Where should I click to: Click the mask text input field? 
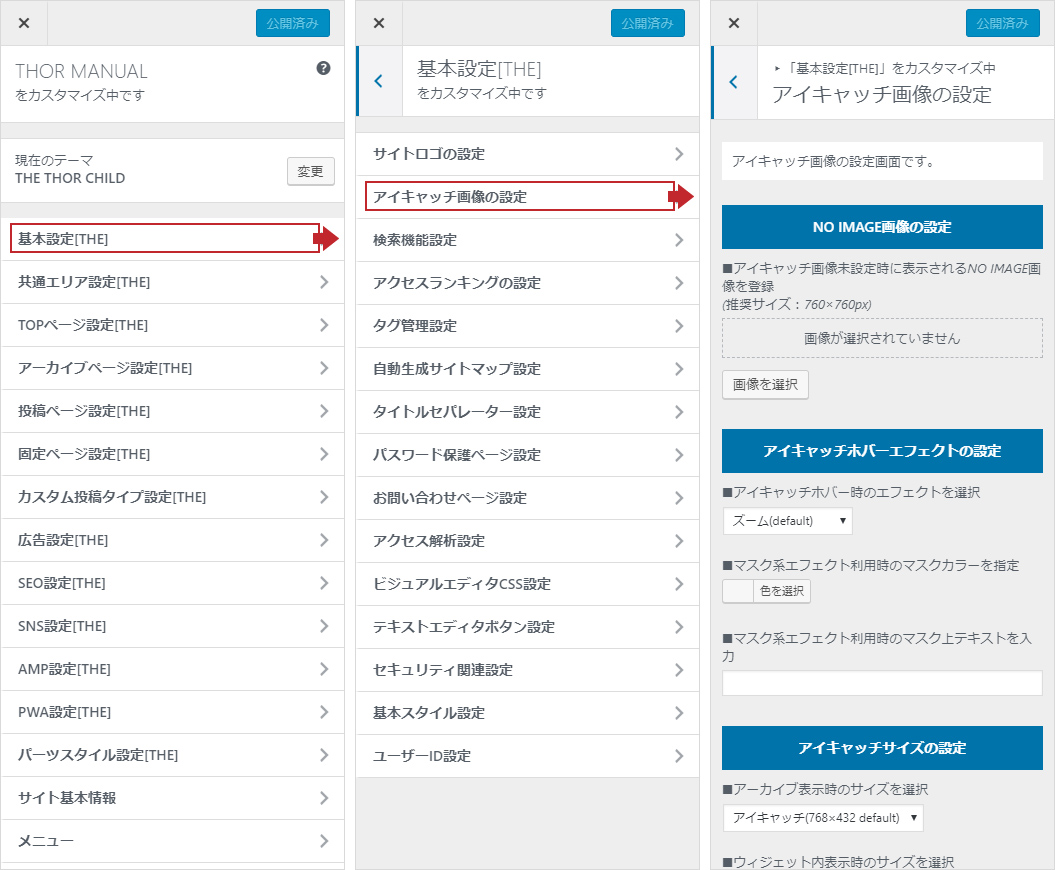pyautogui.click(x=881, y=683)
